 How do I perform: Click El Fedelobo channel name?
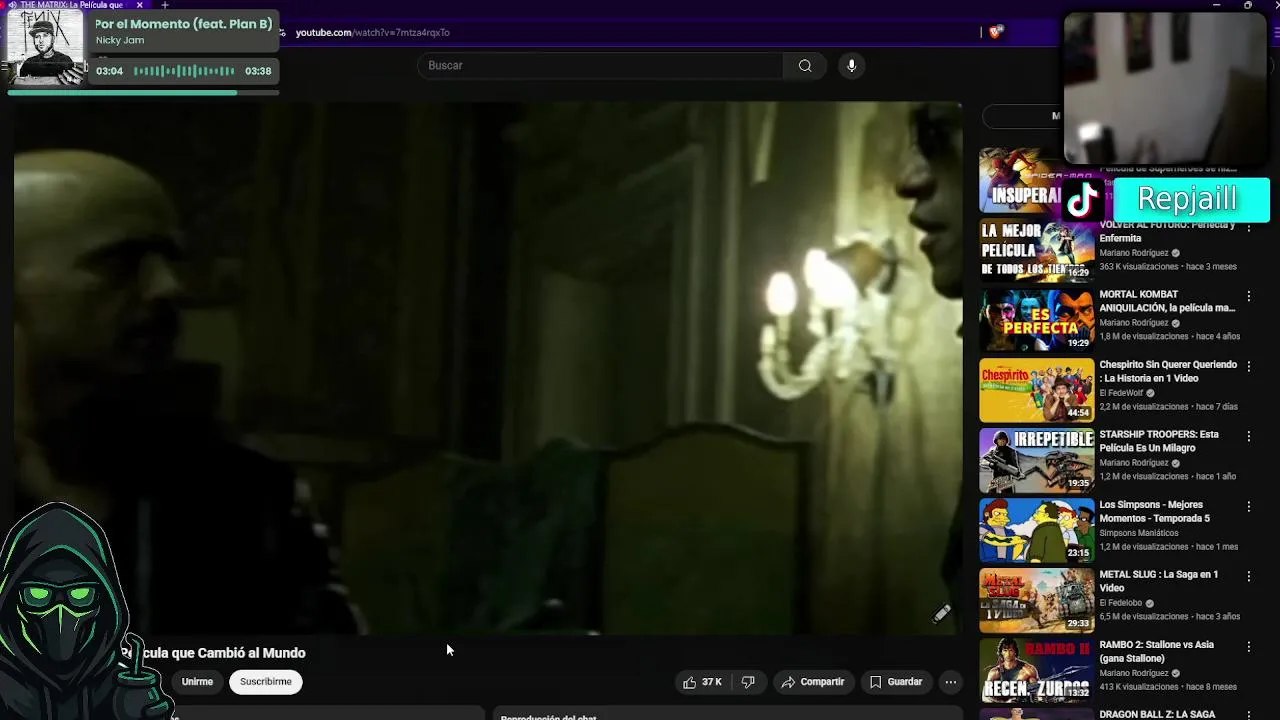[1121, 603]
